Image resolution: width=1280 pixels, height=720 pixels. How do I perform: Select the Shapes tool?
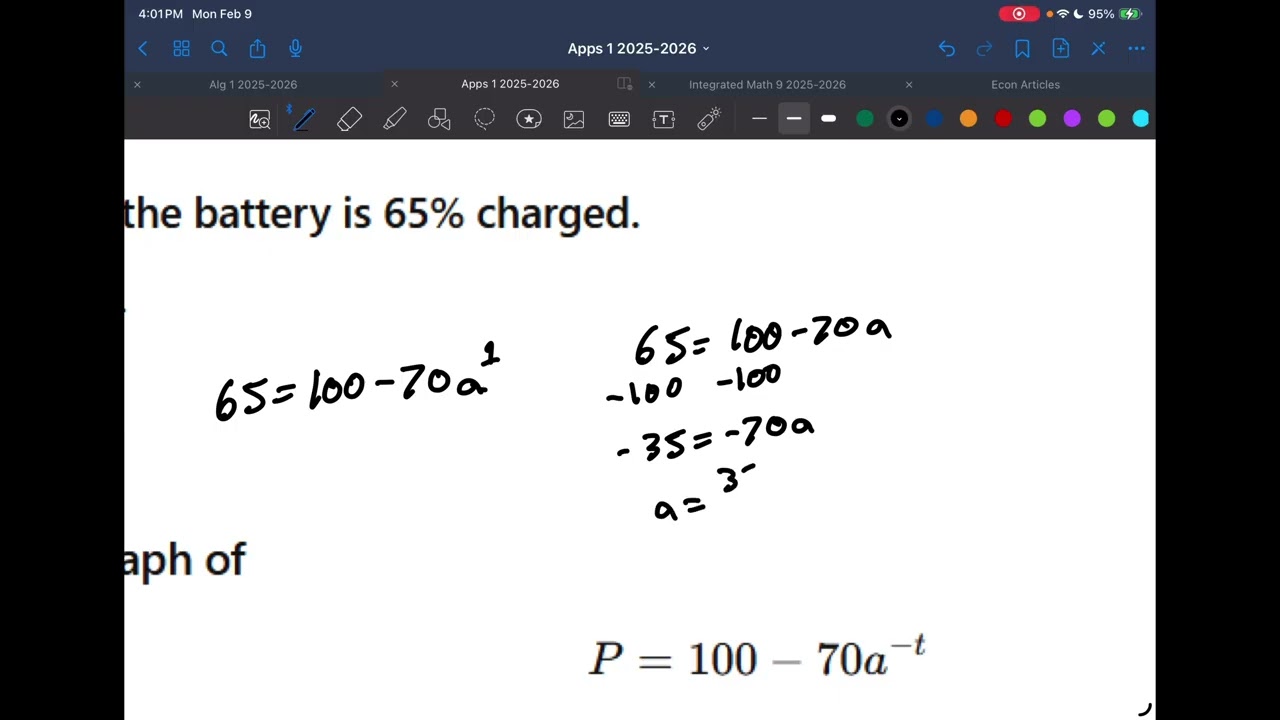click(439, 119)
